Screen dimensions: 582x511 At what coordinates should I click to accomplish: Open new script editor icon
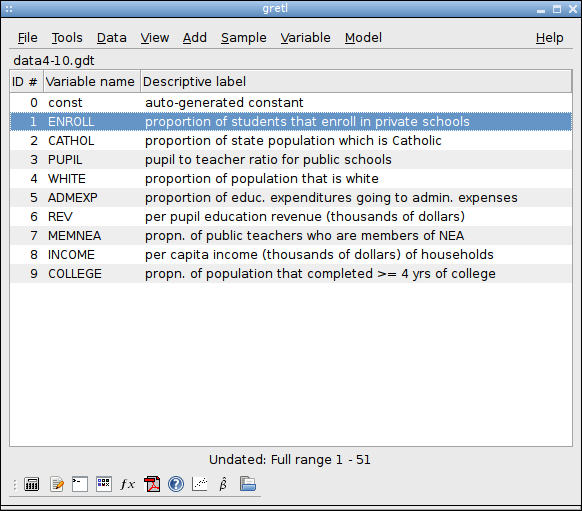[x=57, y=484]
